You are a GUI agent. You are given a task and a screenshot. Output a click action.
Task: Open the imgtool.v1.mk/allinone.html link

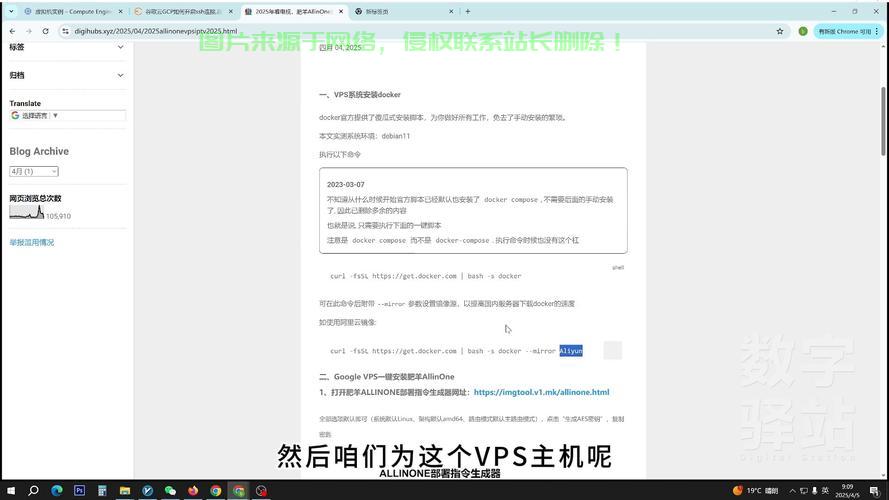click(x=541, y=392)
